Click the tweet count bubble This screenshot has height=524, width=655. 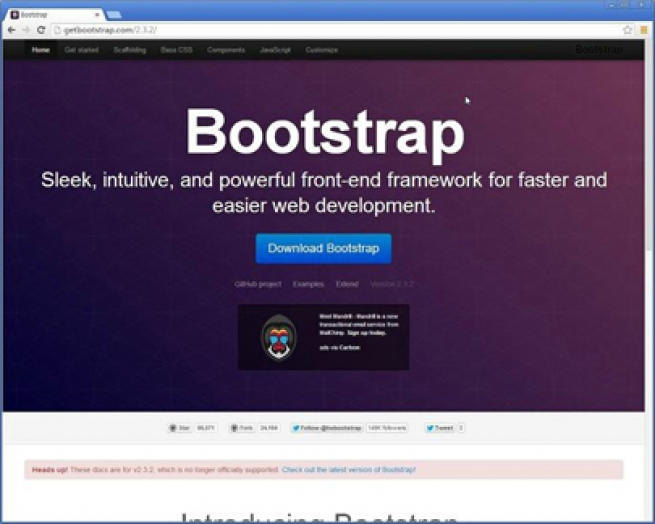click(461, 428)
